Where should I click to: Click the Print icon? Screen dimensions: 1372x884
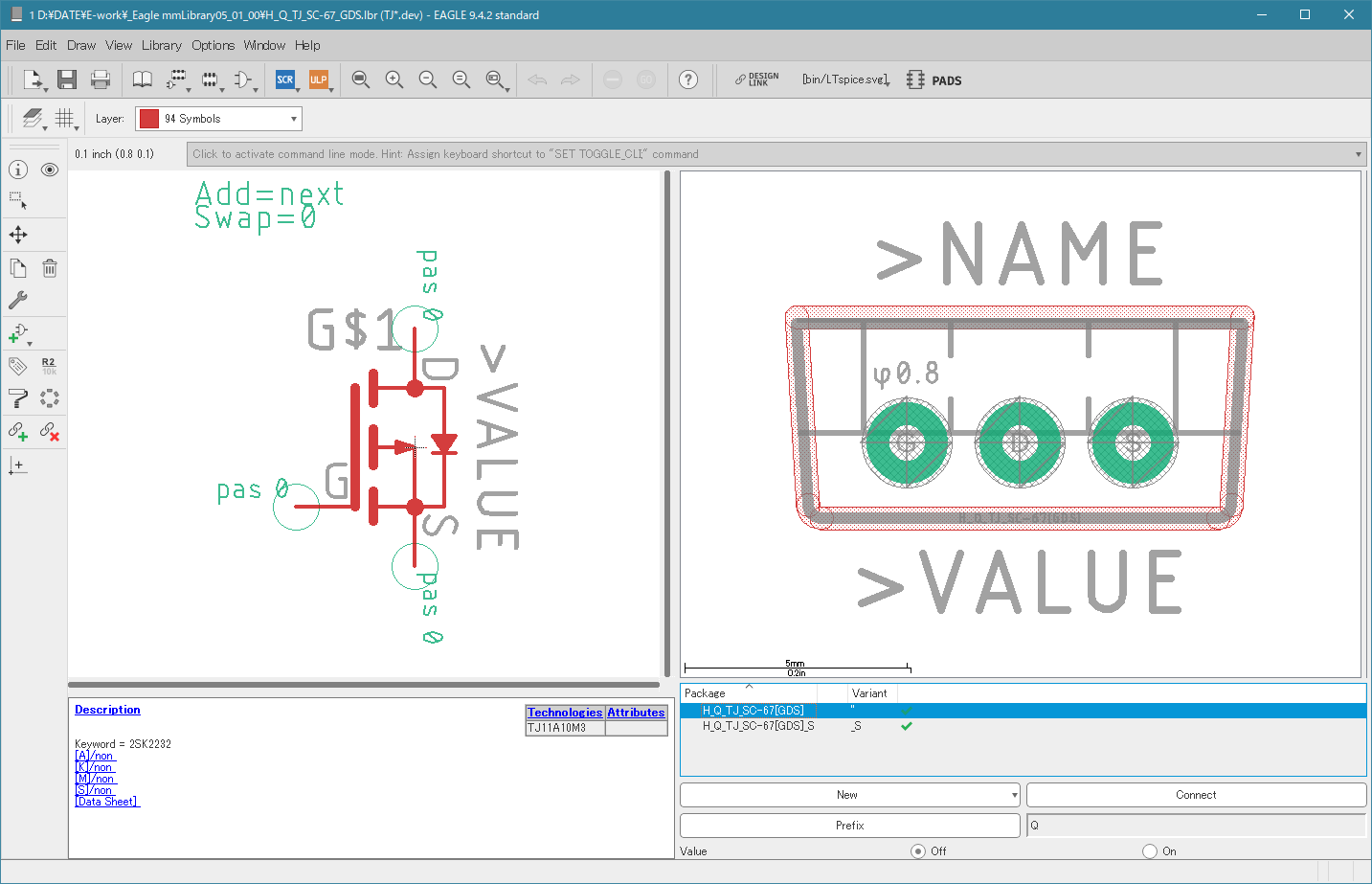100,80
